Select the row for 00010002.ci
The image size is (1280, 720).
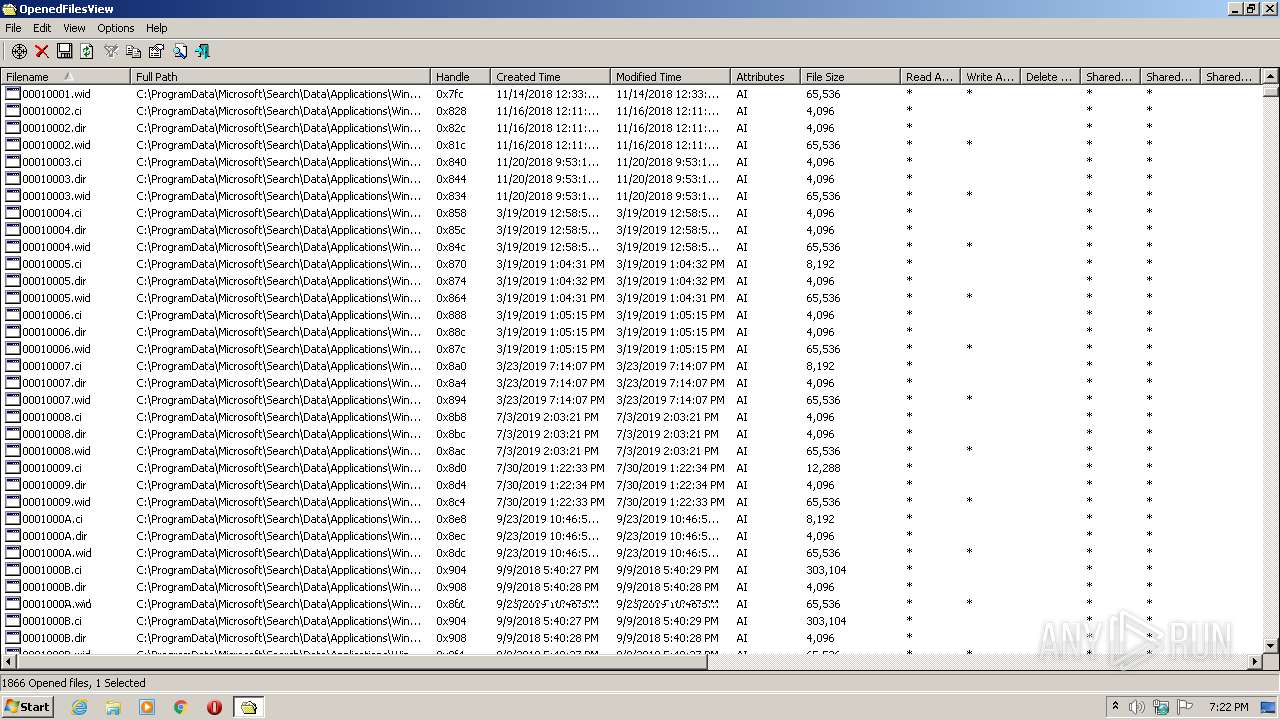click(x=631, y=111)
